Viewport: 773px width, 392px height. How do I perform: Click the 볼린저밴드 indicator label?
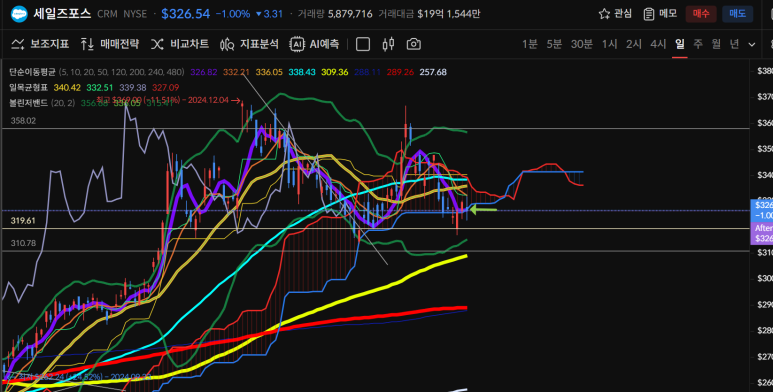coord(28,103)
